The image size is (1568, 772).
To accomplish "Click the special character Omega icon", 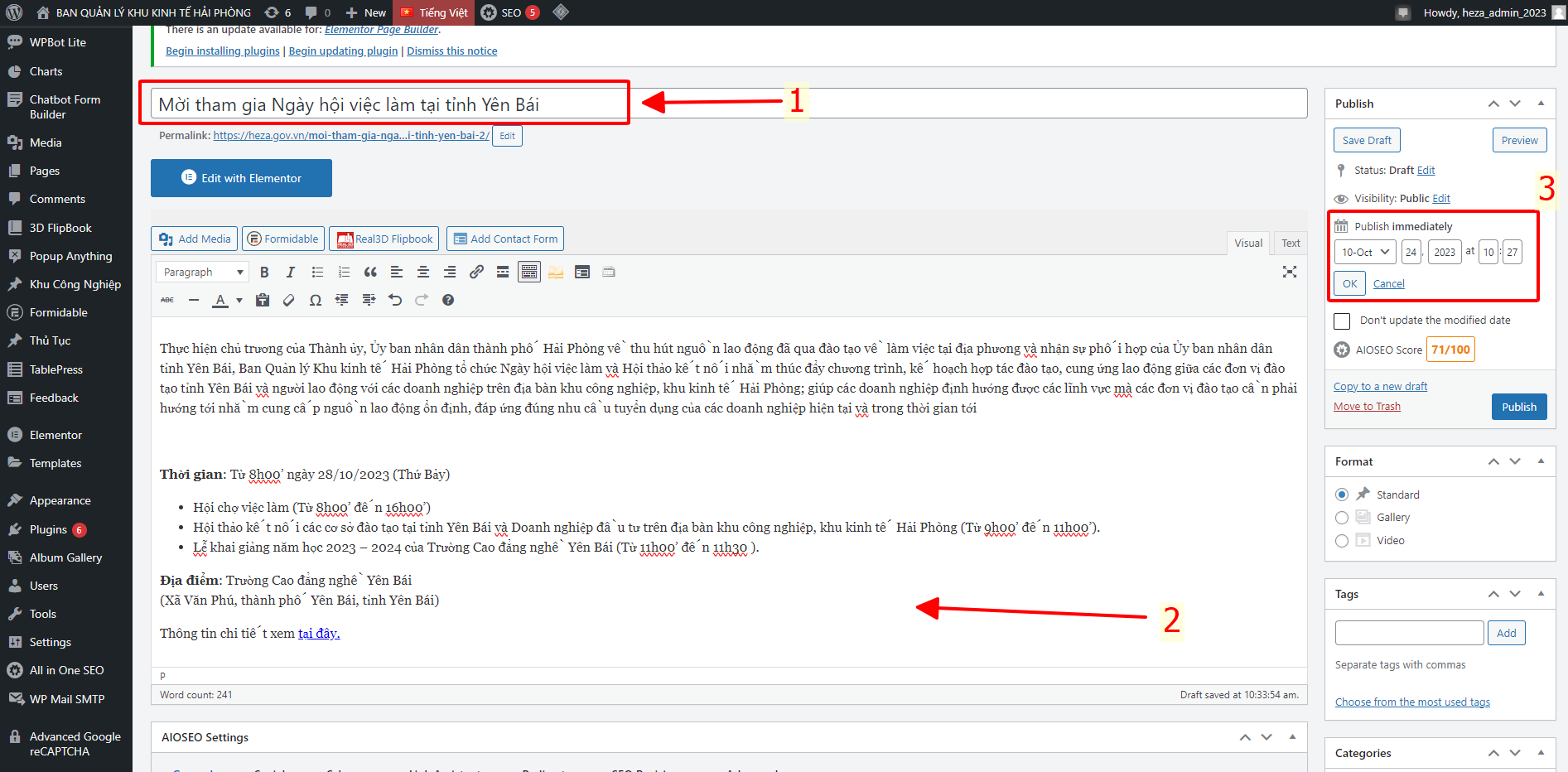I will [316, 301].
